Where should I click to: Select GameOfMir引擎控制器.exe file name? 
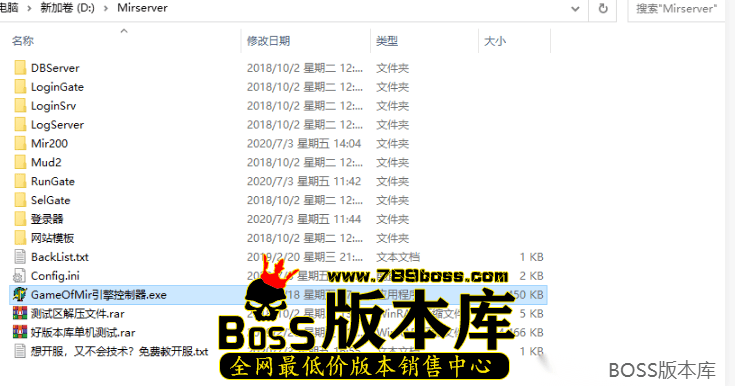[98, 295]
